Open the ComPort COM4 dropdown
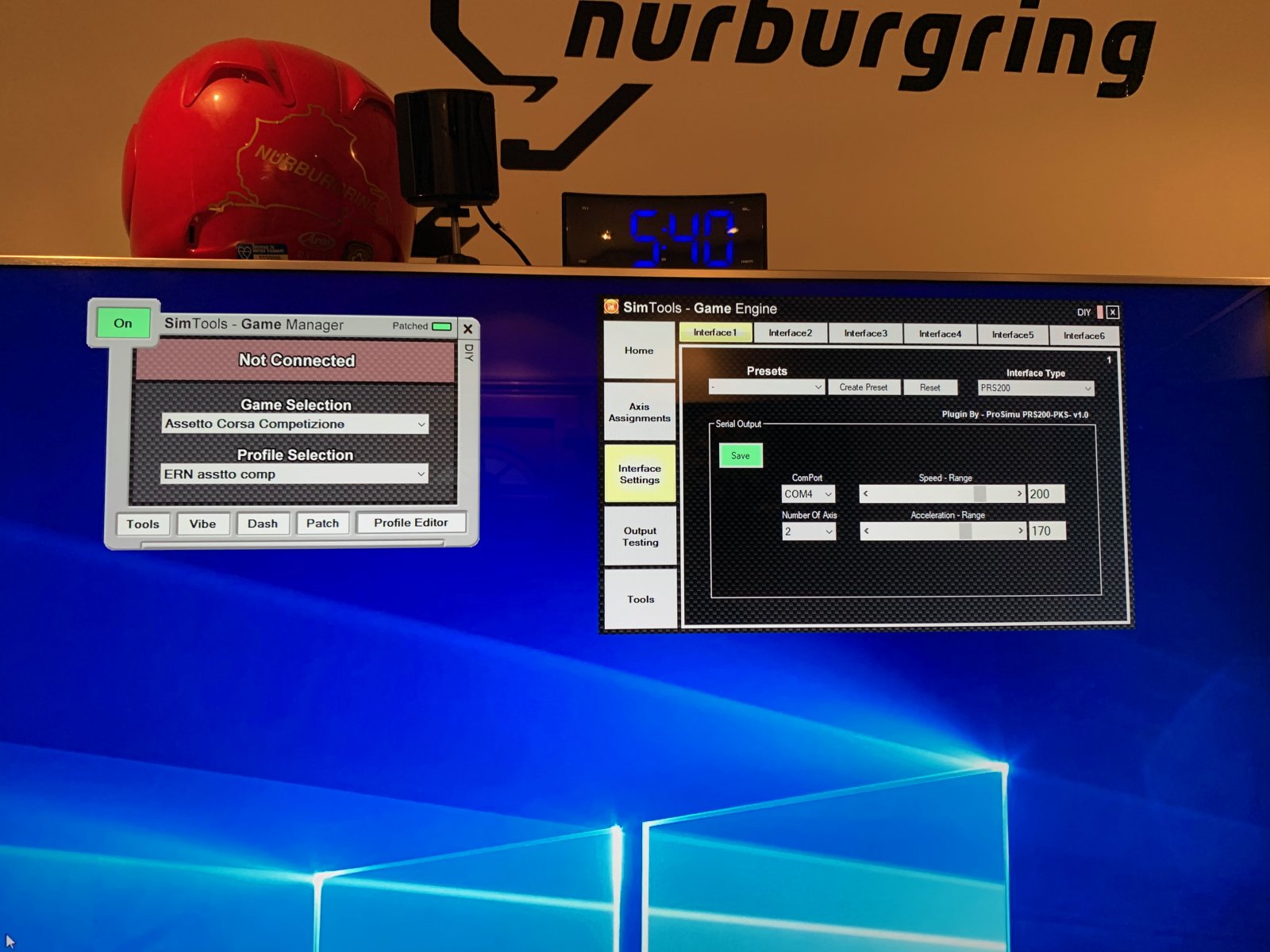This screenshot has width=1270, height=952. [x=808, y=493]
